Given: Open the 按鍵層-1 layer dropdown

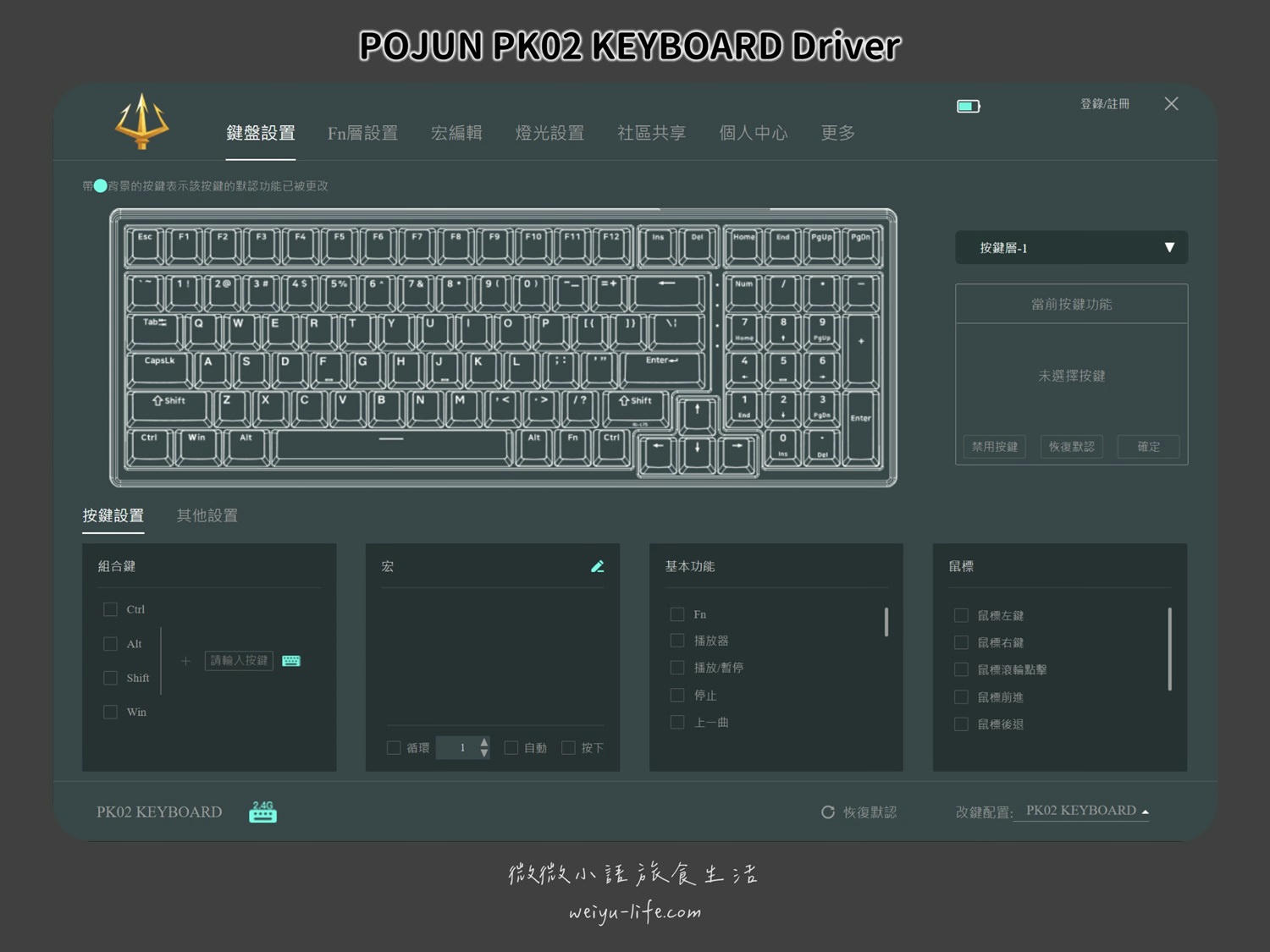Looking at the screenshot, I should point(1072,247).
